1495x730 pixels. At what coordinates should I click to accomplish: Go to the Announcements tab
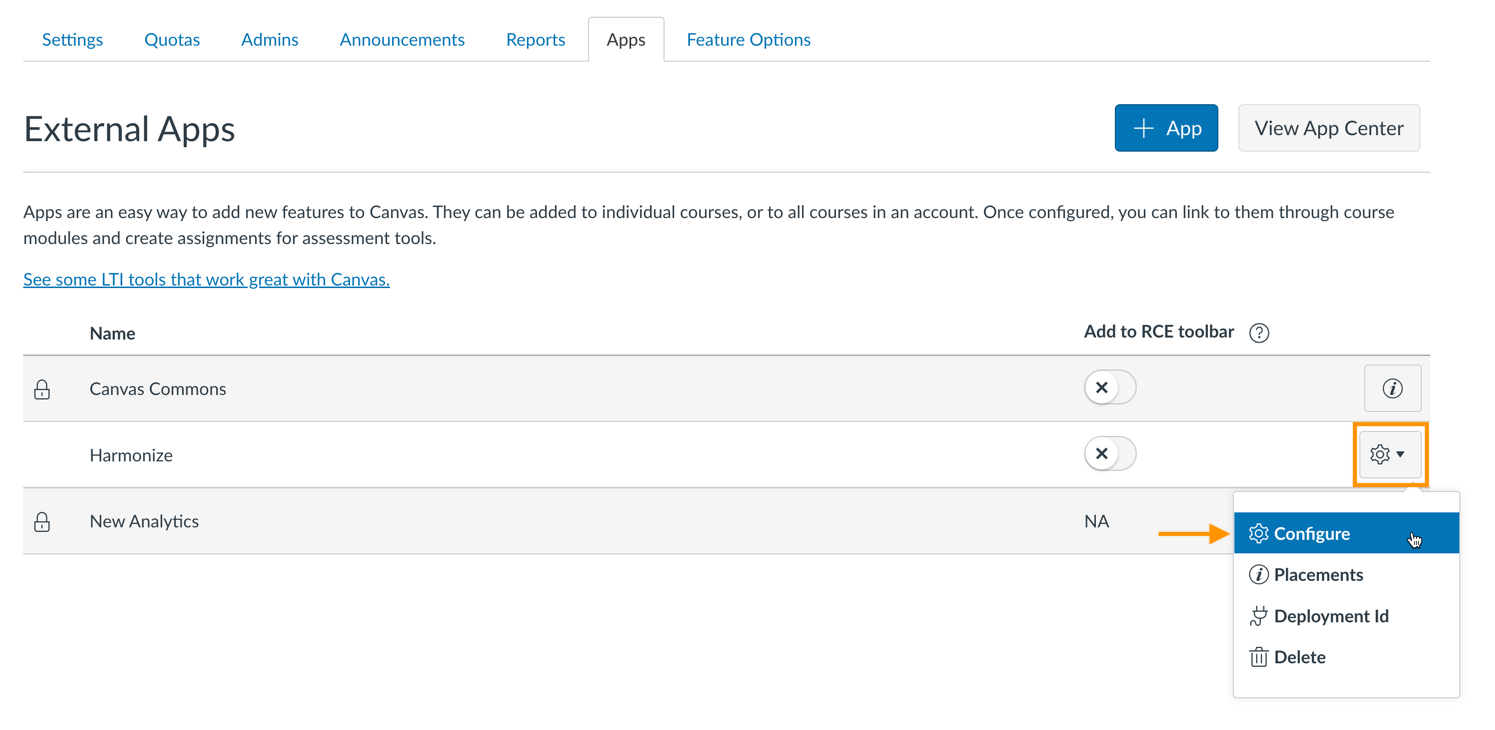402,40
